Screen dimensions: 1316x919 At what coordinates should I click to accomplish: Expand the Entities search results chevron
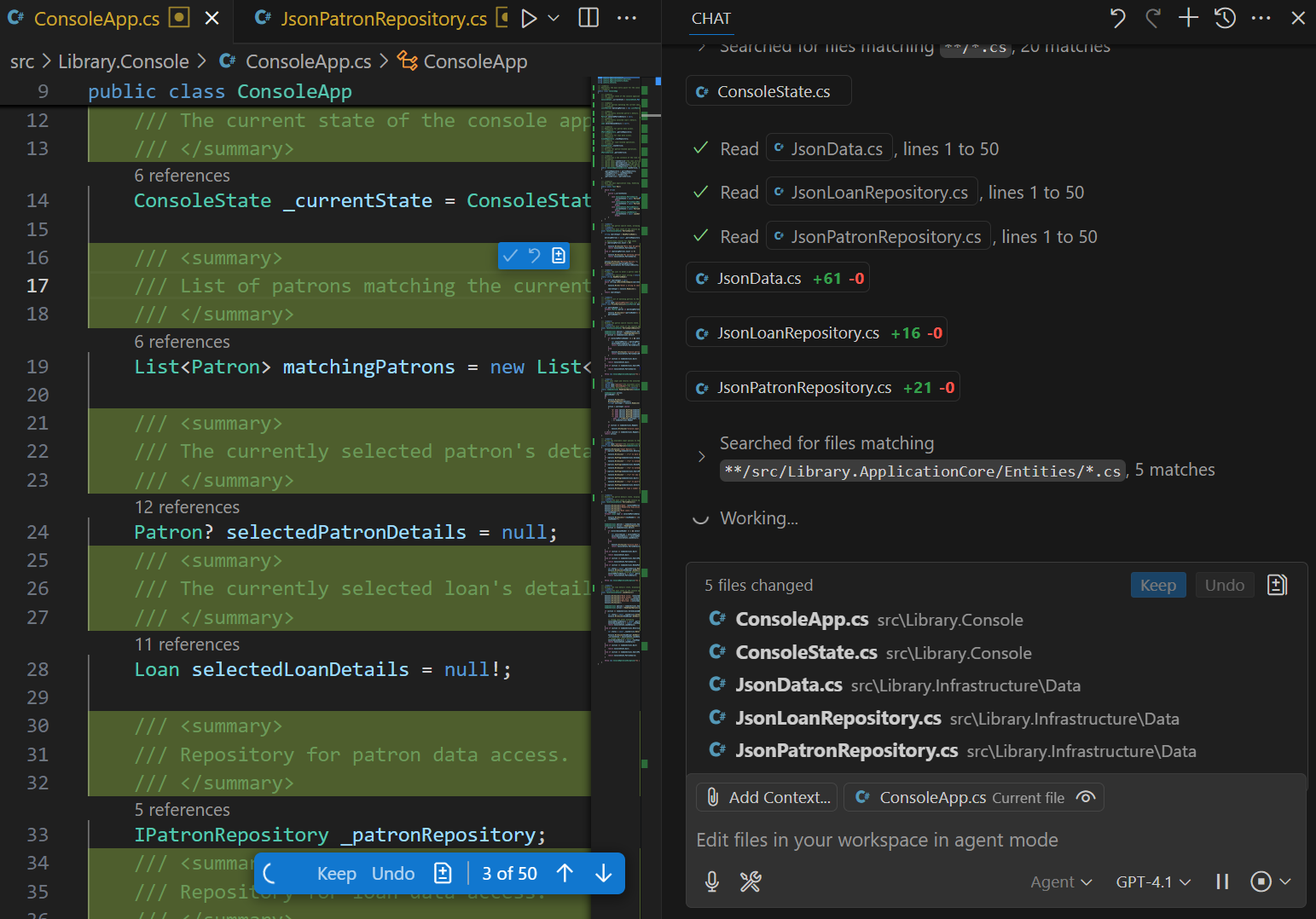click(x=700, y=456)
